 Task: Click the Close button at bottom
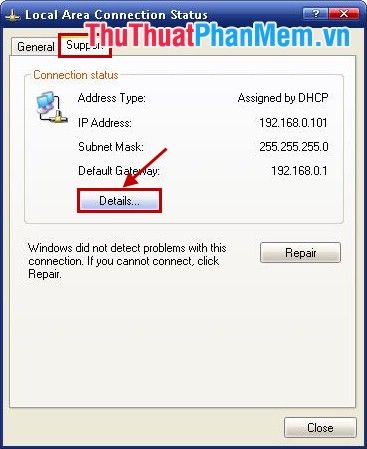pyautogui.click(x=320, y=427)
